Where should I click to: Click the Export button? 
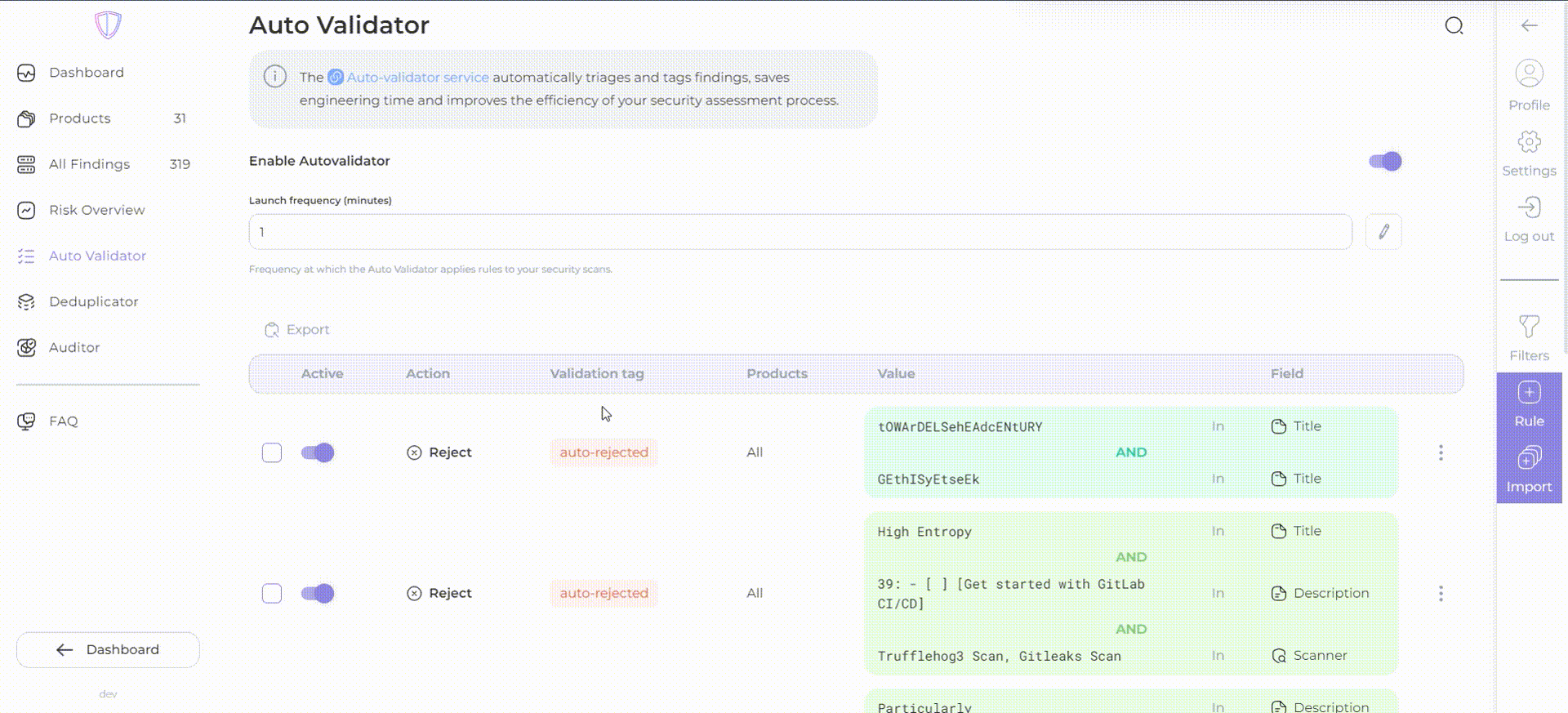point(297,330)
